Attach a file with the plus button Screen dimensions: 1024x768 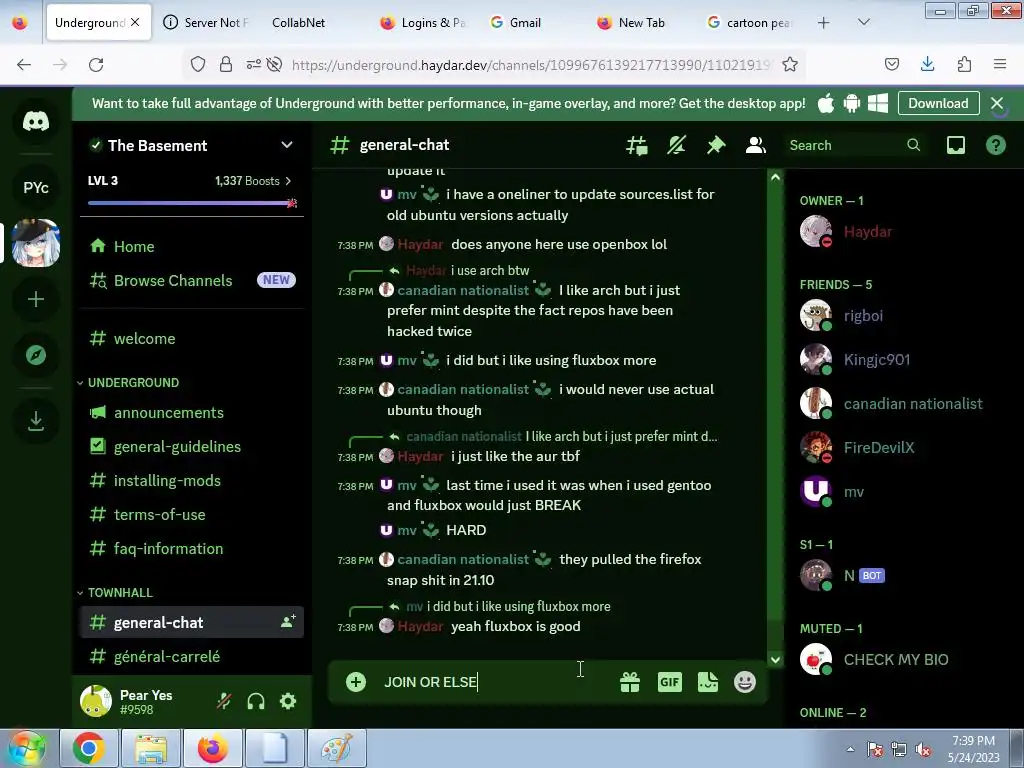[x=356, y=682]
